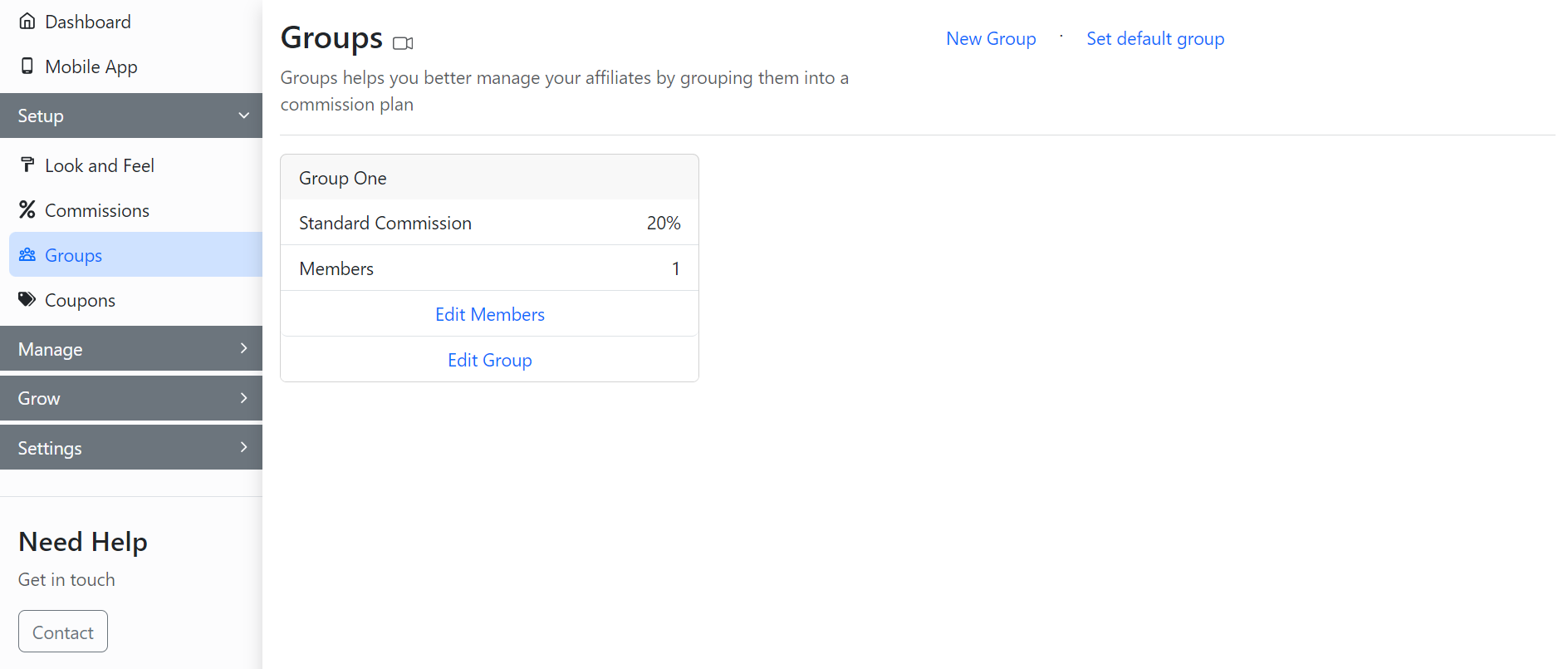Click the Commissions percent icon
The image size is (1568, 669).
[x=27, y=210]
